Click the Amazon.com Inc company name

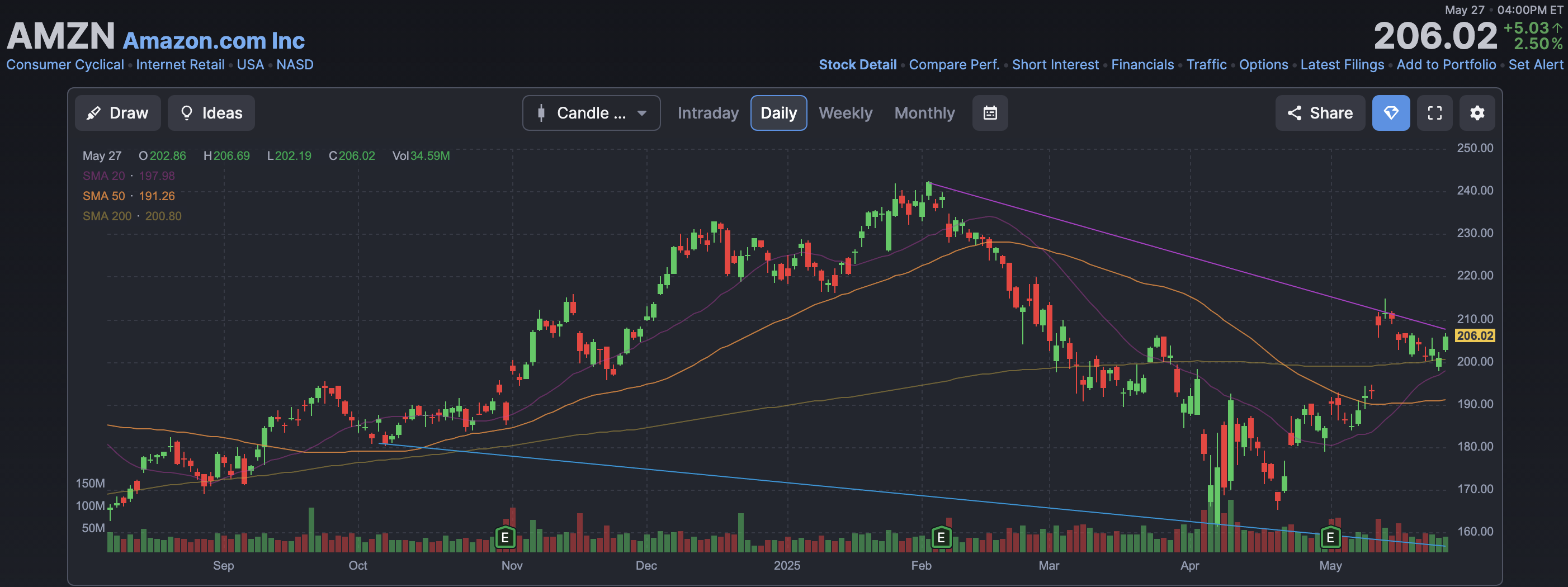214,40
